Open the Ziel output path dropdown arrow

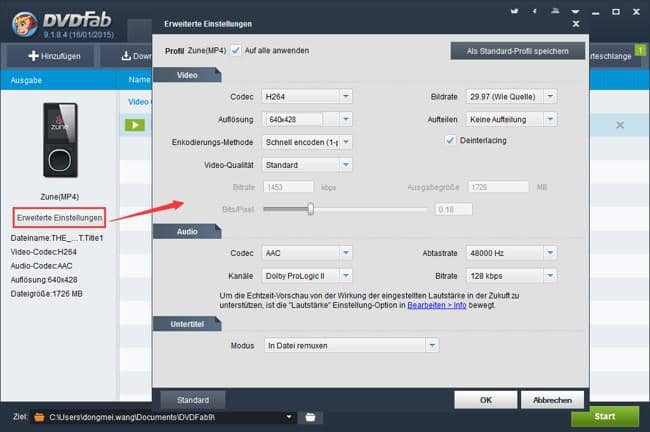(x=289, y=417)
